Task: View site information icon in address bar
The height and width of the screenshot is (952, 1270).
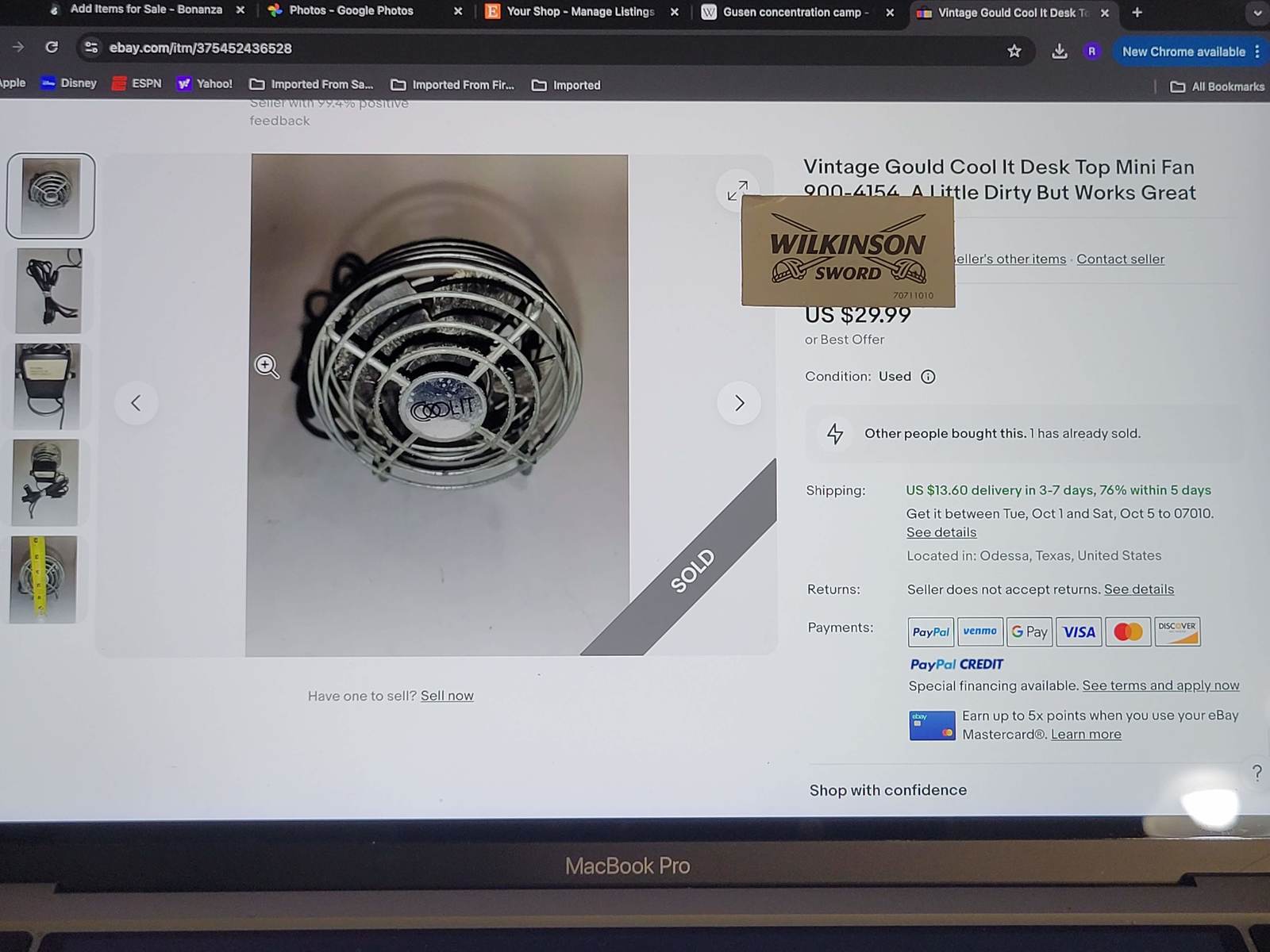Action: click(91, 48)
